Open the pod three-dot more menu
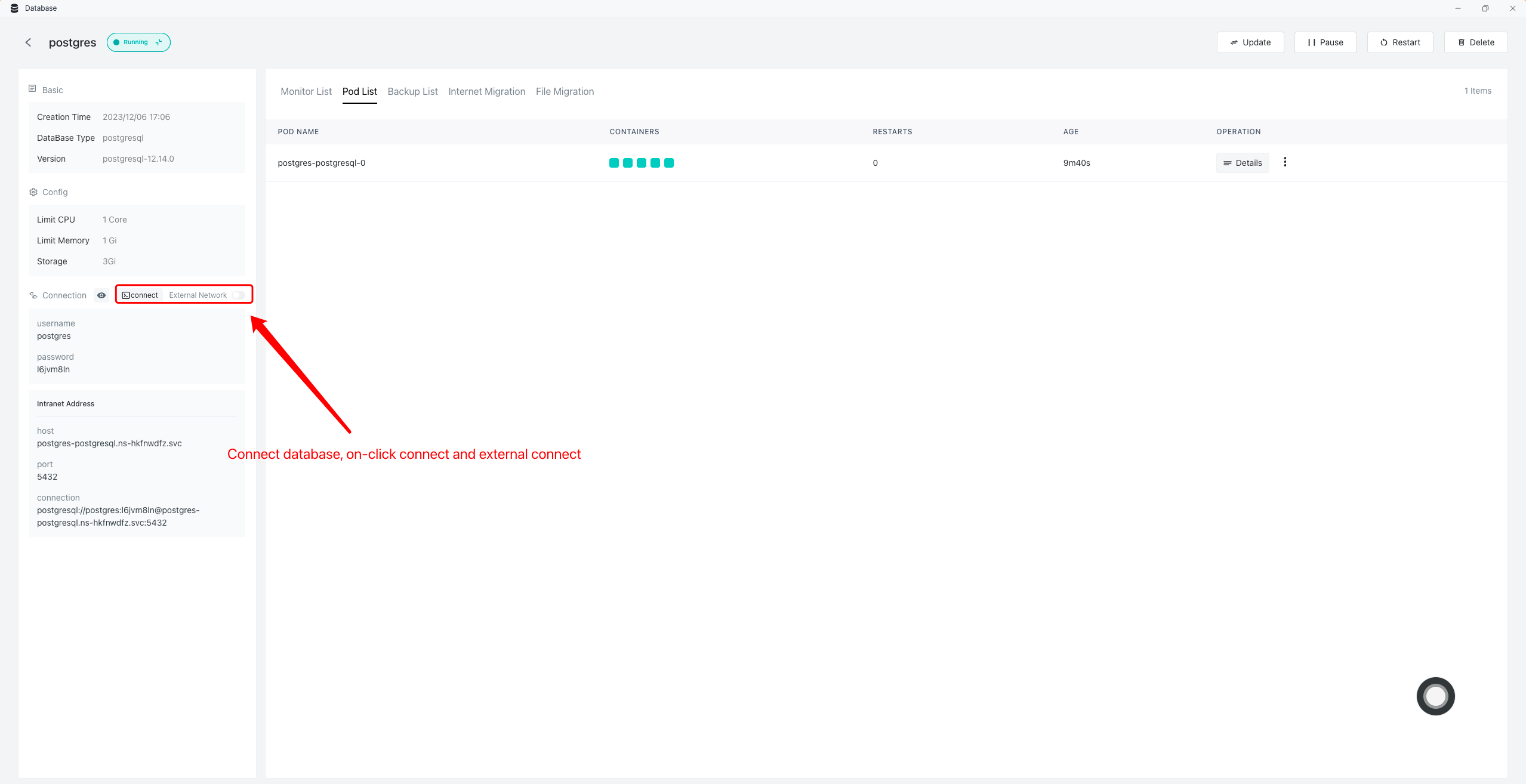This screenshot has height=784, width=1526. tap(1285, 162)
